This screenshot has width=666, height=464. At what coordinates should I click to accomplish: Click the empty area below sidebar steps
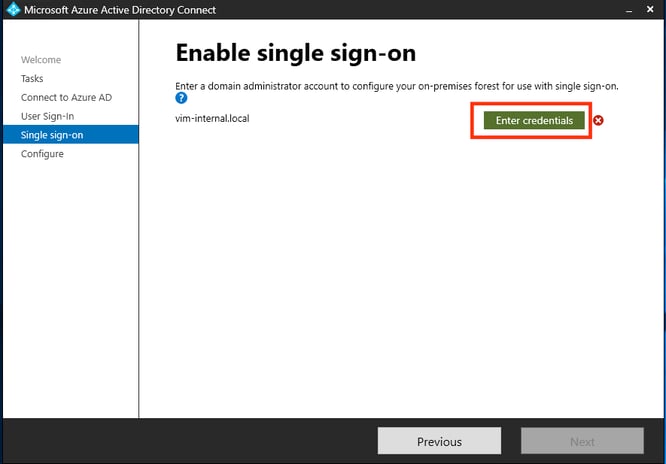[x=70, y=290]
